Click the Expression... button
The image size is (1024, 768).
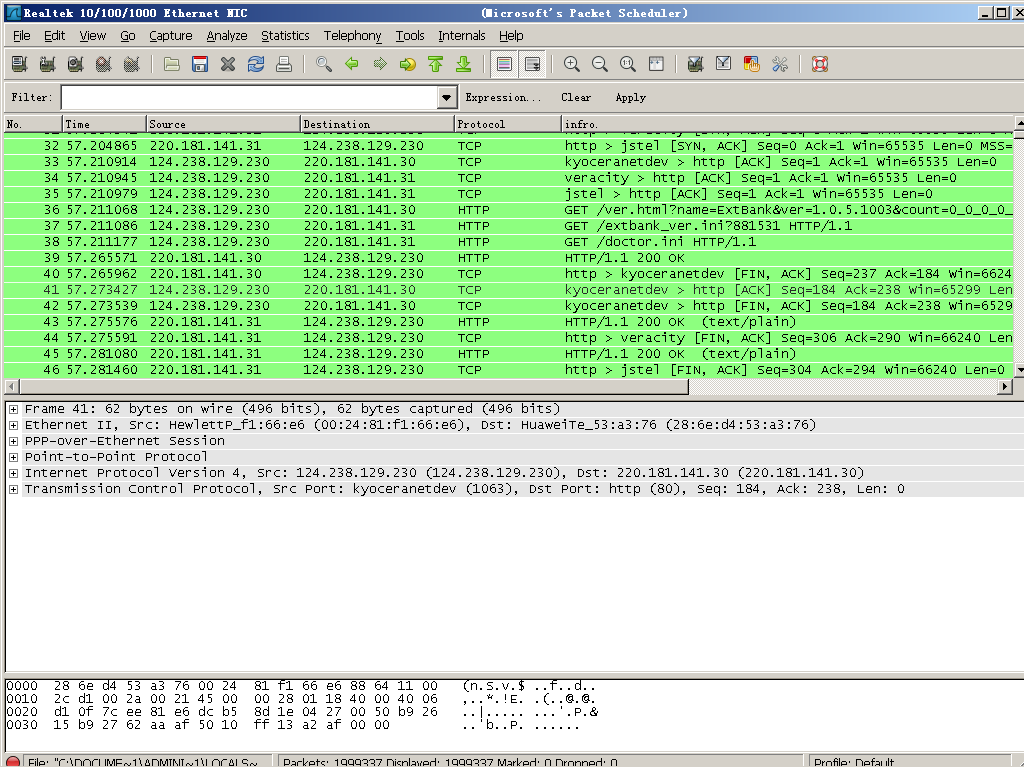pyautogui.click(x=504, y=97)
